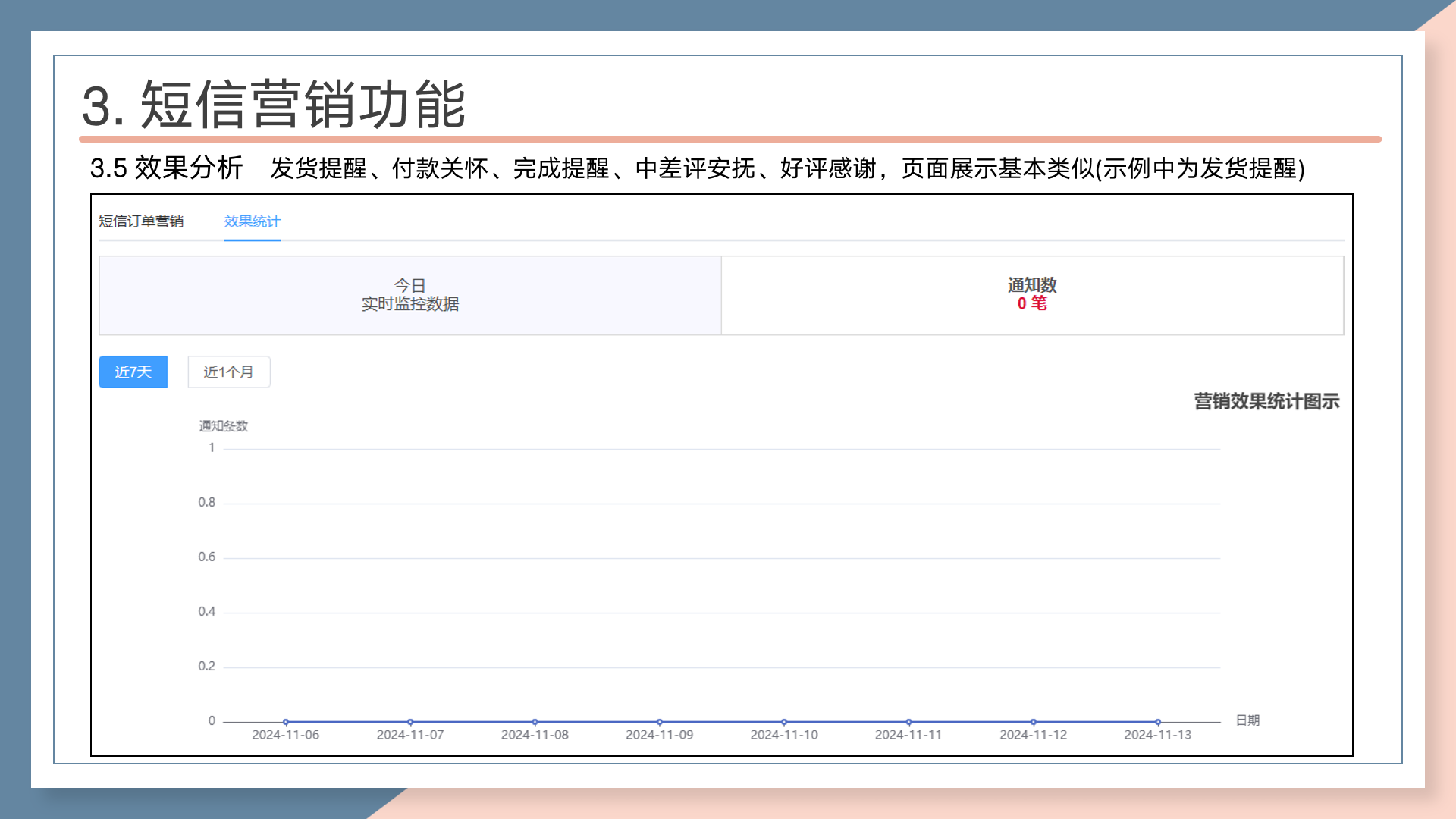Click the 2024-11-13 data point marker
This screenshot has height=819, width=1456.
(1158, 722)
